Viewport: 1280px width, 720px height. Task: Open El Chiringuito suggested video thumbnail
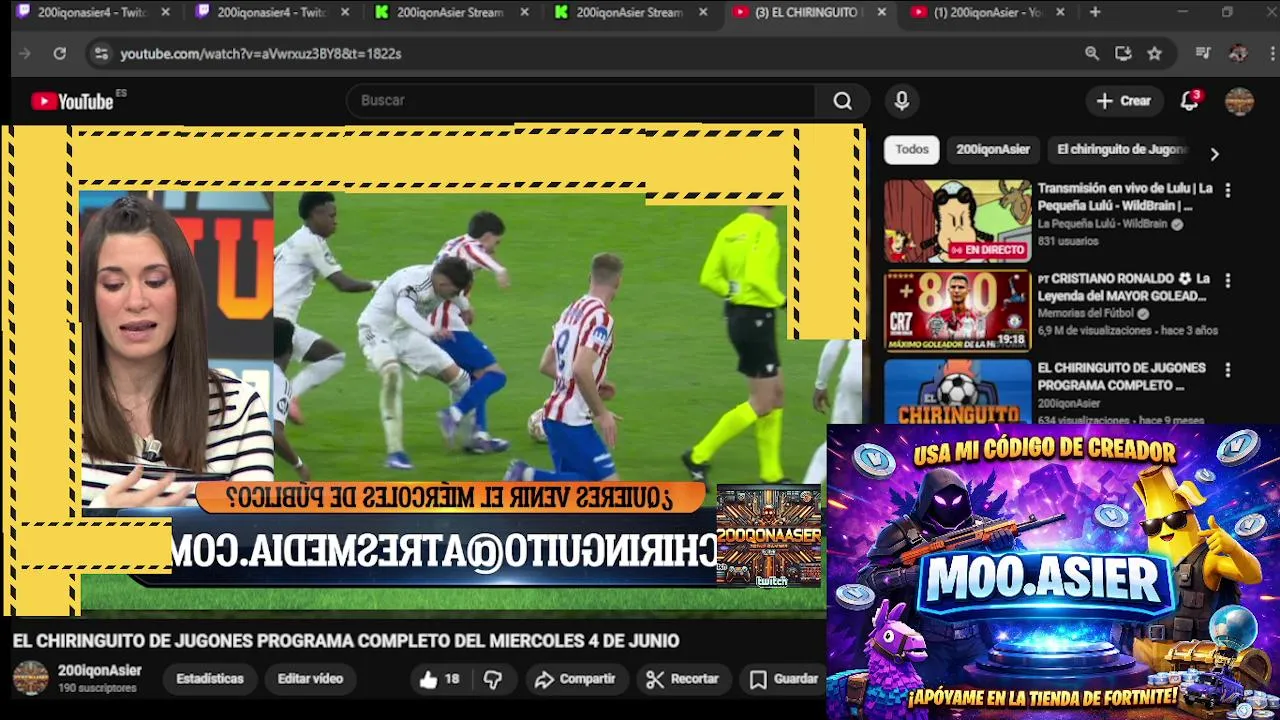(x=957, y=391)
